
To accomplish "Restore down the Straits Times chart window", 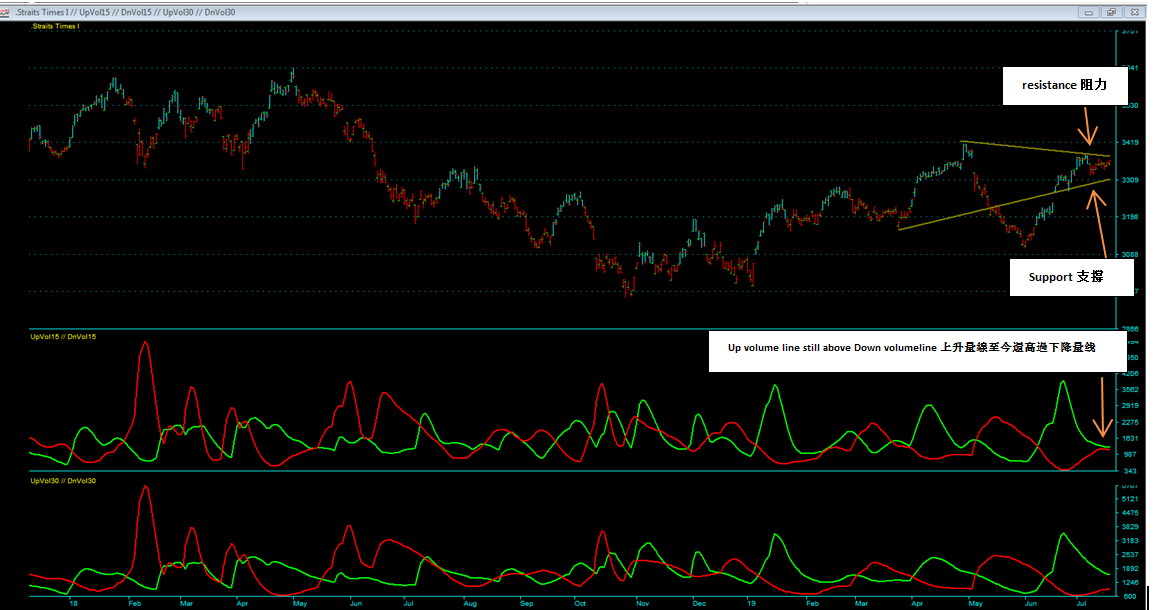I will point(1111,13).
